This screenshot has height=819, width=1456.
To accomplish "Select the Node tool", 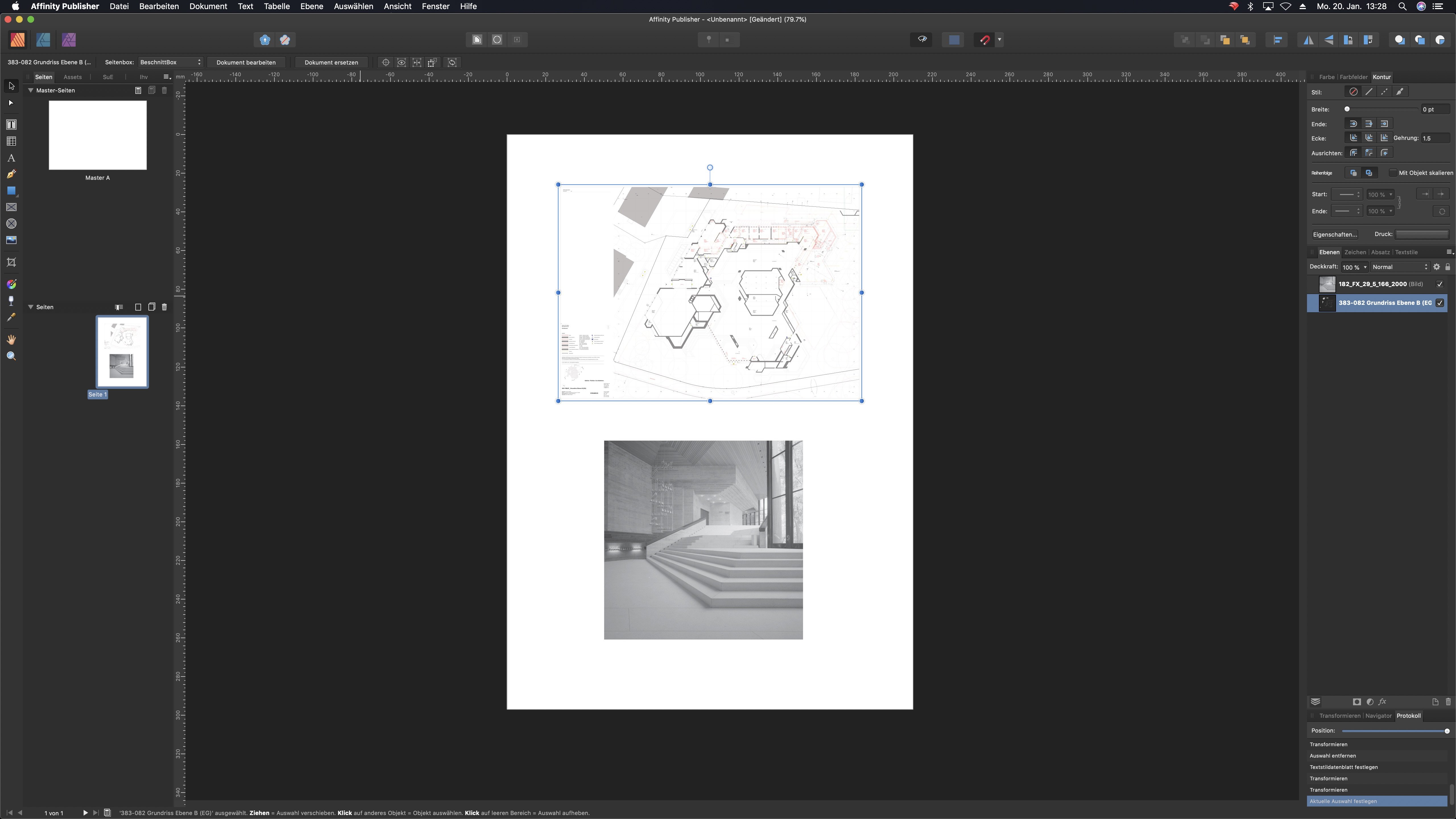I will (x=11, y=103).
